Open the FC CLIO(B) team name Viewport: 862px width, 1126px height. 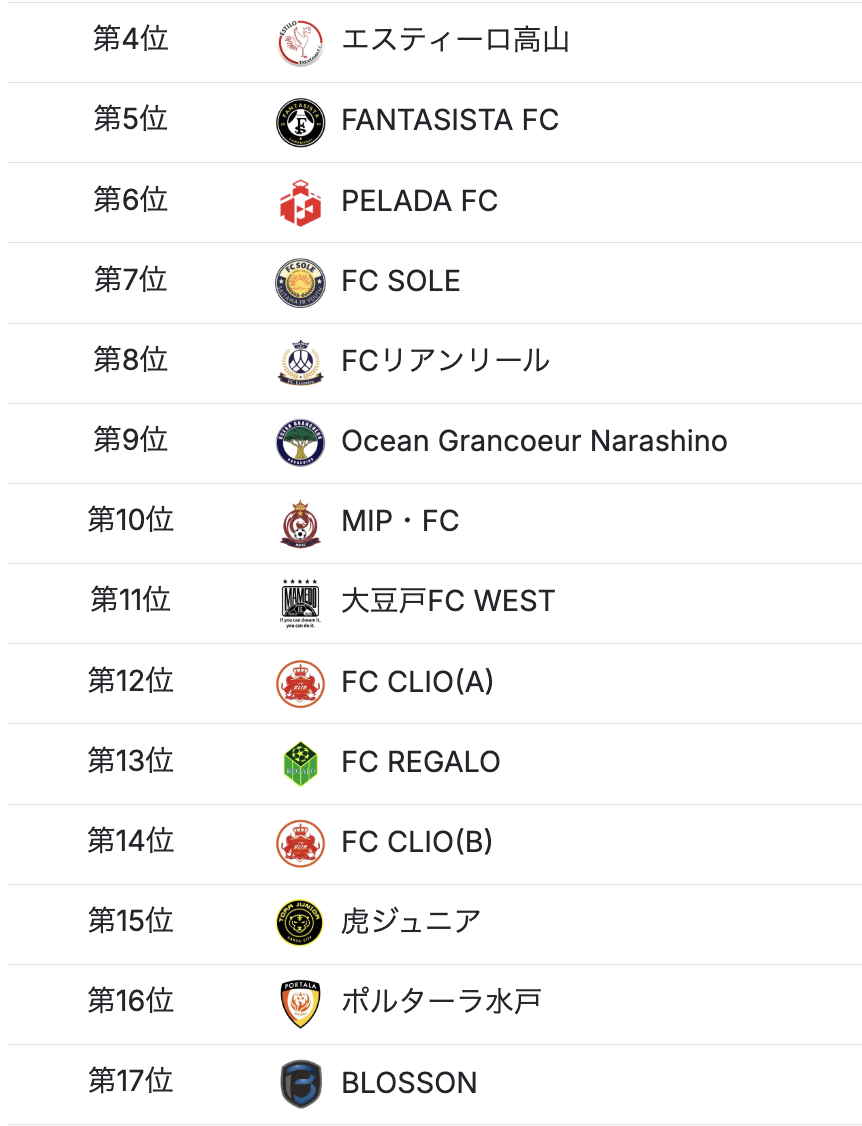point(417,842)
